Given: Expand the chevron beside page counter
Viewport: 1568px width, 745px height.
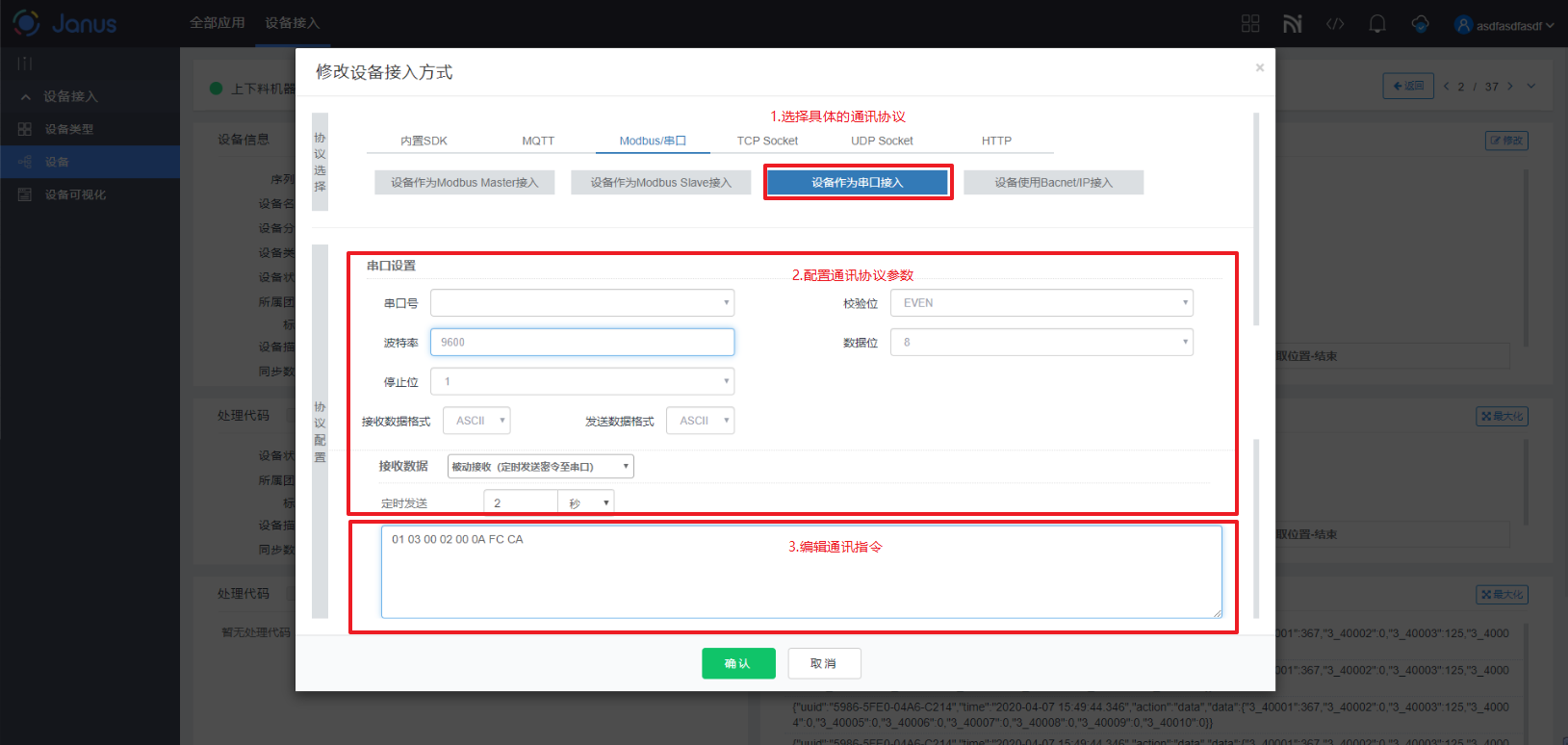Looking at the screenshot, I should pos(1531,87).
